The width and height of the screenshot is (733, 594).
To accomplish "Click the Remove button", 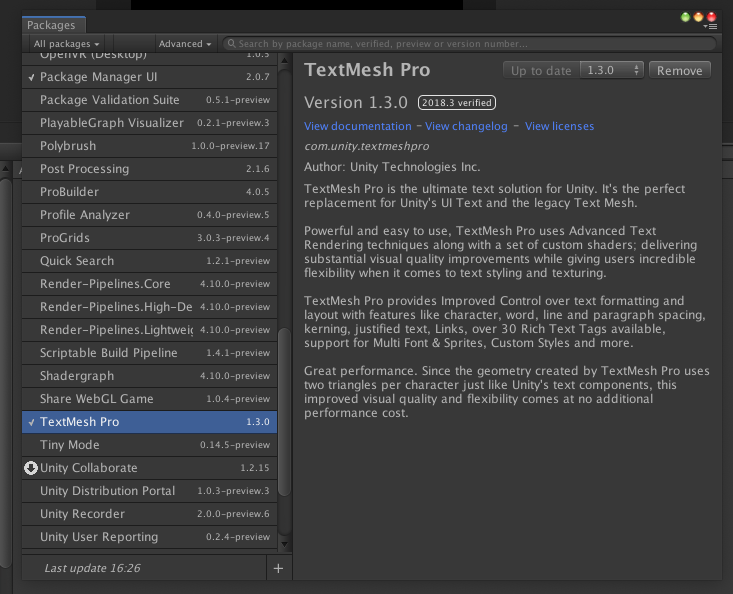I will (x=680, y=70).
